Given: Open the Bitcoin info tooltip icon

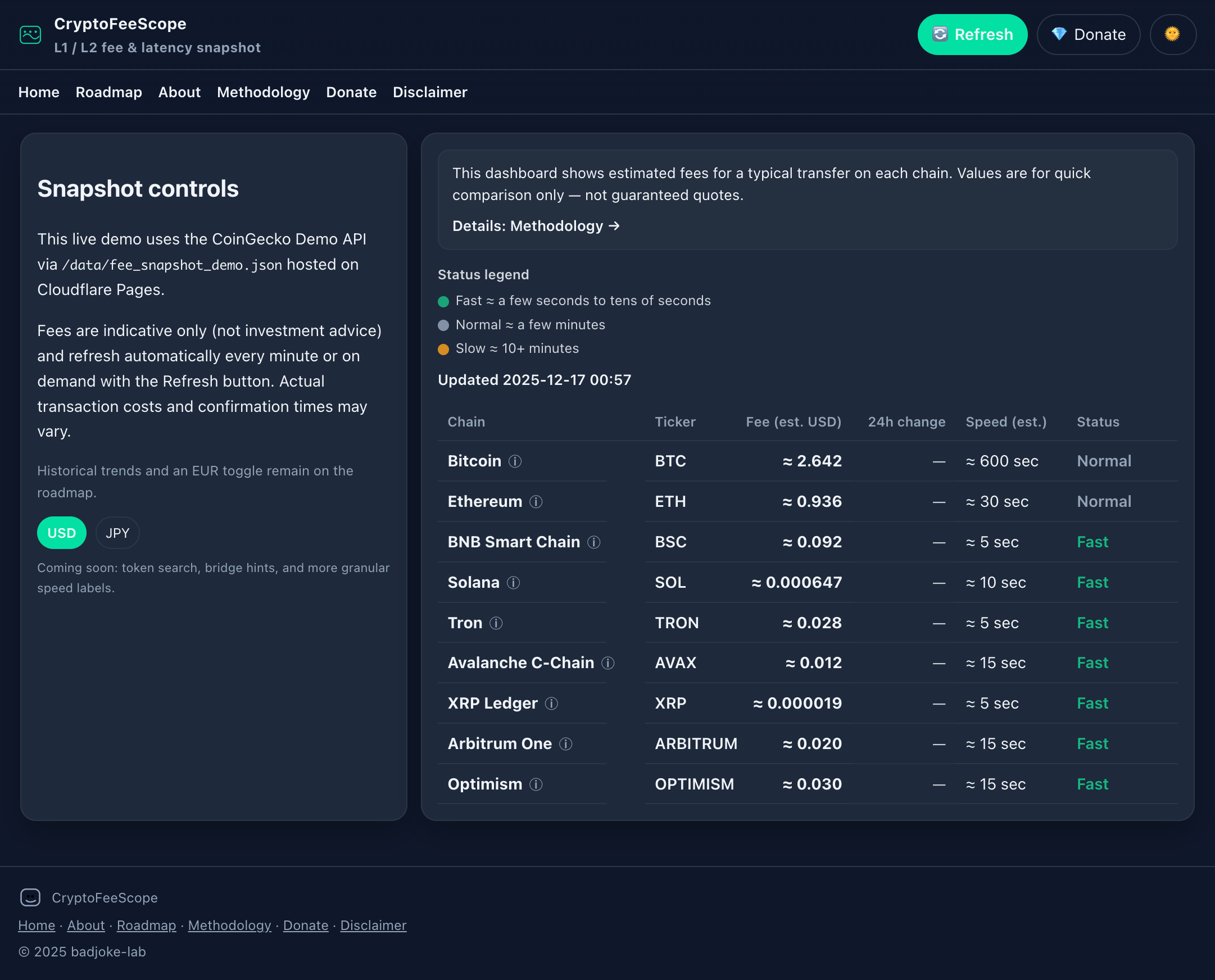Looking at the screenshot, I should click(x=515, y=461).
